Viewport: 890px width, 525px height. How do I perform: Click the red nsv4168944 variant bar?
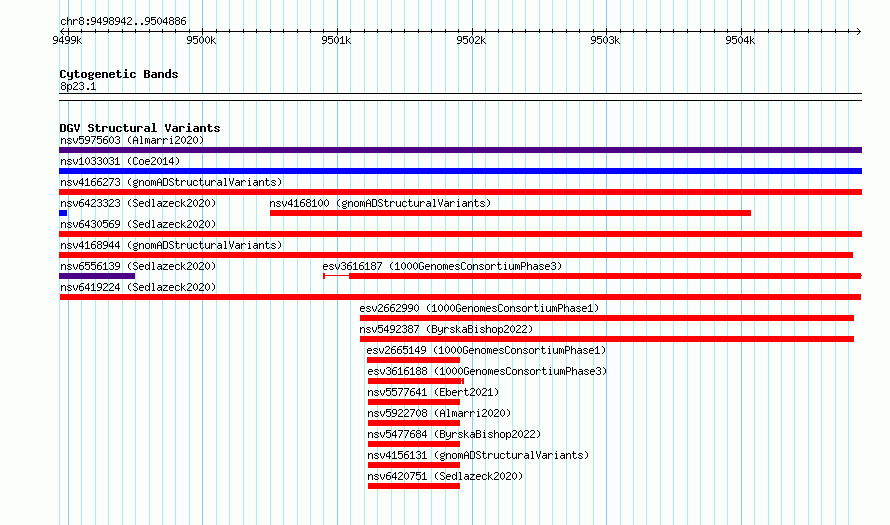456,255
